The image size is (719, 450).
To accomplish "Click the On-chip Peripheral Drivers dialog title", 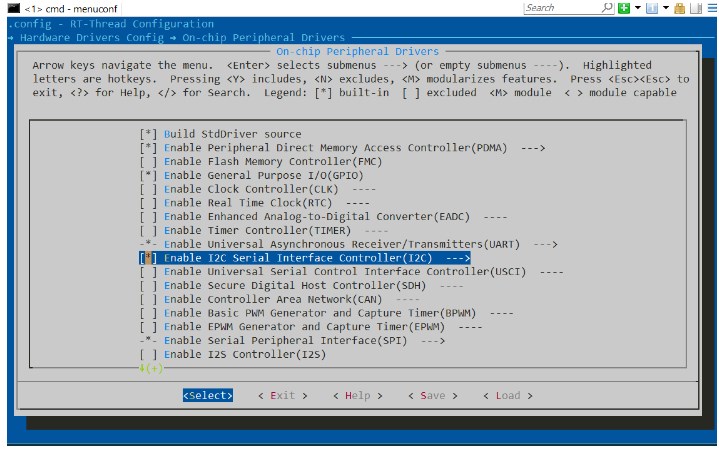I will [x=357, y=51].
